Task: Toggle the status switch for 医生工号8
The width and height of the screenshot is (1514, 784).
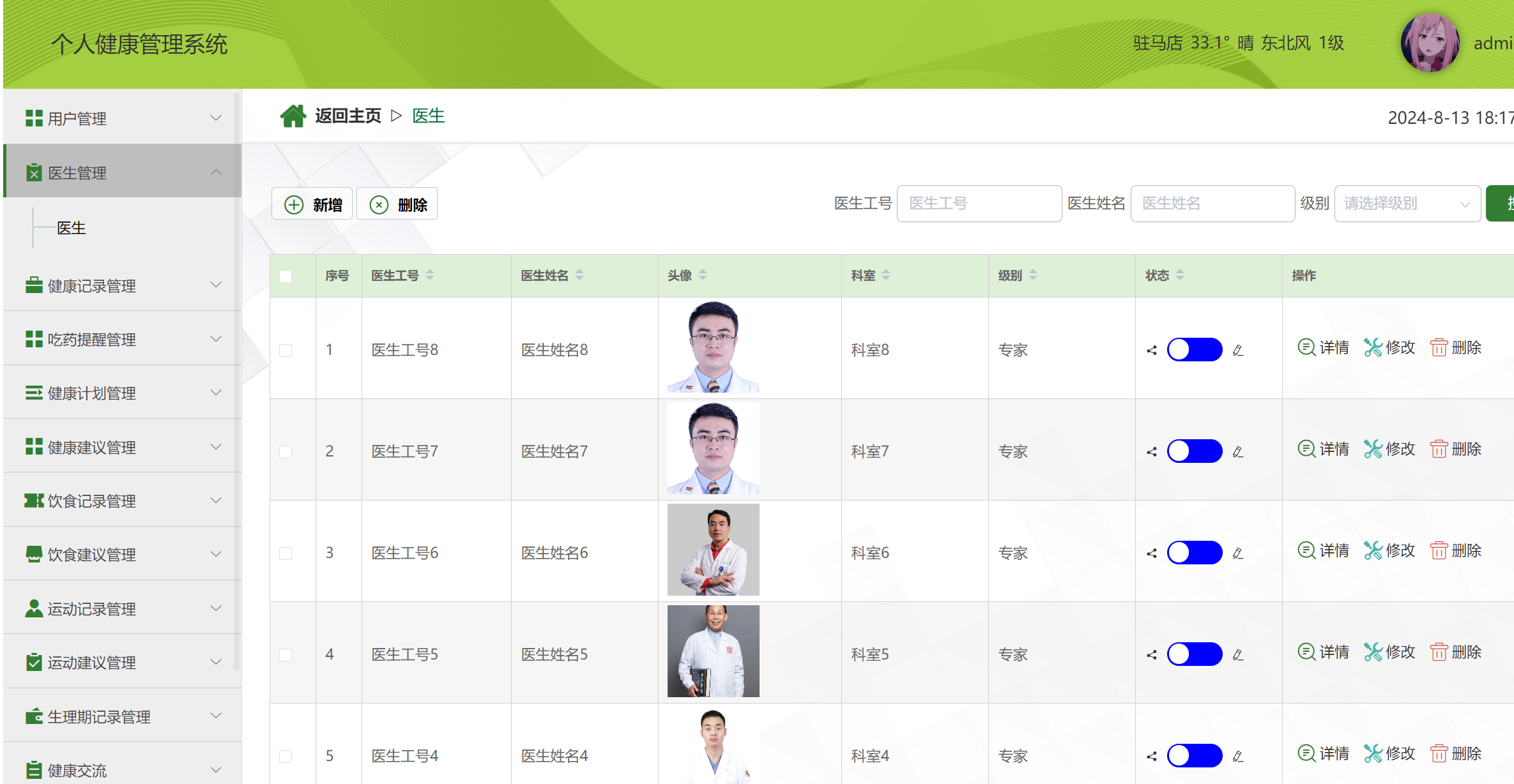Action: click(x=1194, y=350)
